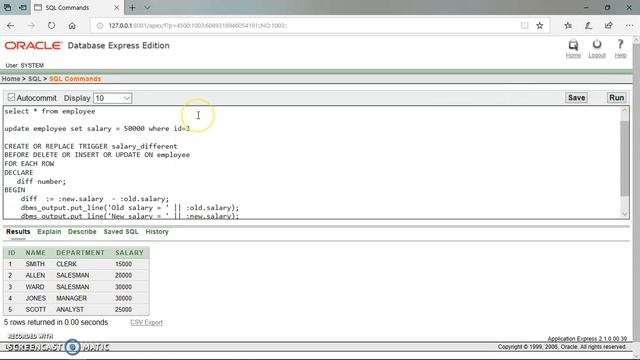The image size is (640, 360).
Task: Close the SQL Commands tab
Action: point(116,7)
